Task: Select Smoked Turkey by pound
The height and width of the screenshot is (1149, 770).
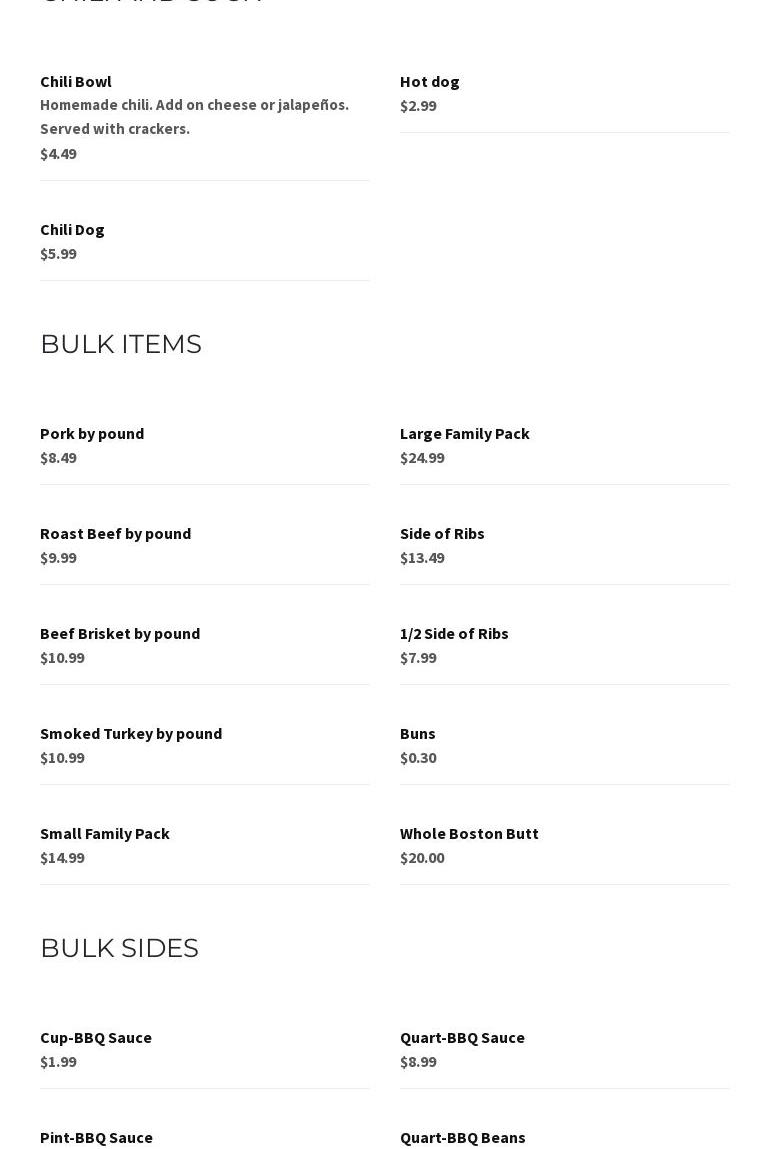Action: click(x=131, y=733)
